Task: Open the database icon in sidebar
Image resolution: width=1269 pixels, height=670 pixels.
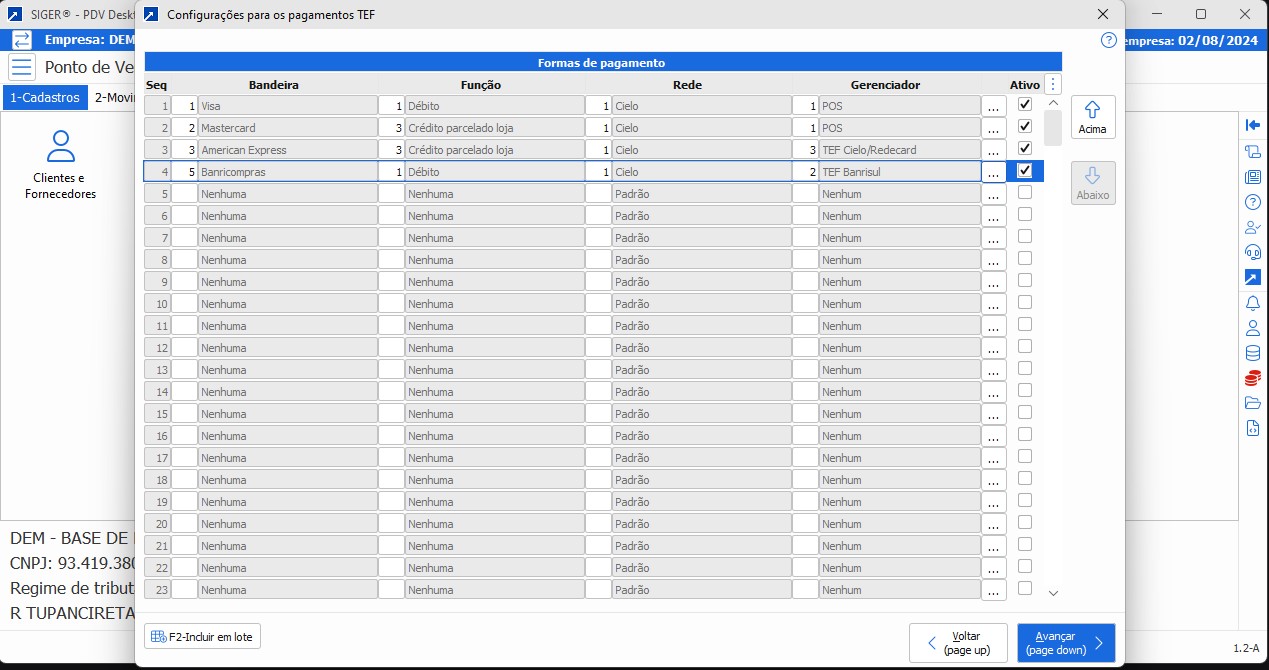Action: point(1252,353)
